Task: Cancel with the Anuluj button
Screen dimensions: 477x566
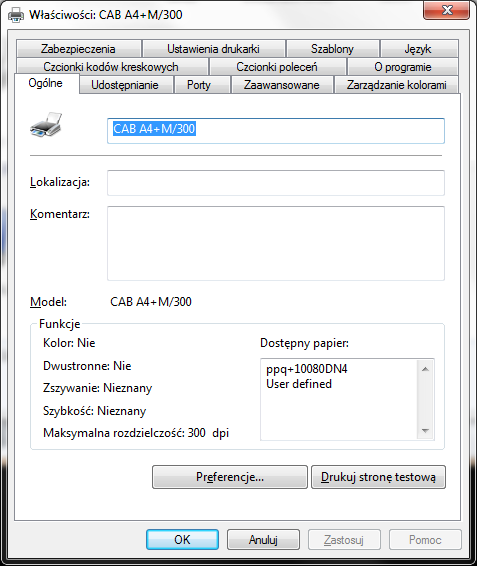Action: click(263, 540)
